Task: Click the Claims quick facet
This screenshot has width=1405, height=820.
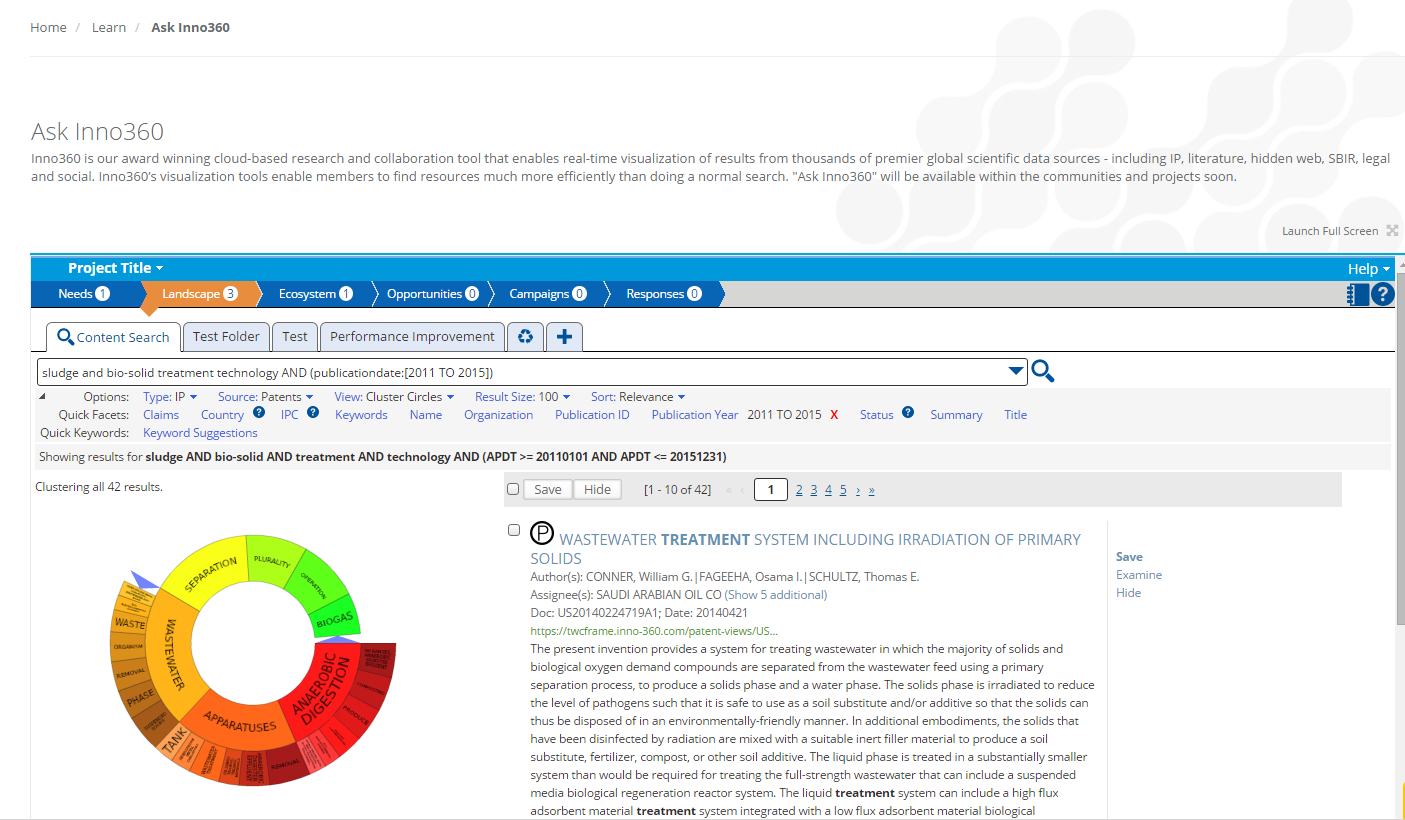Action: click(x=161, y=415)
